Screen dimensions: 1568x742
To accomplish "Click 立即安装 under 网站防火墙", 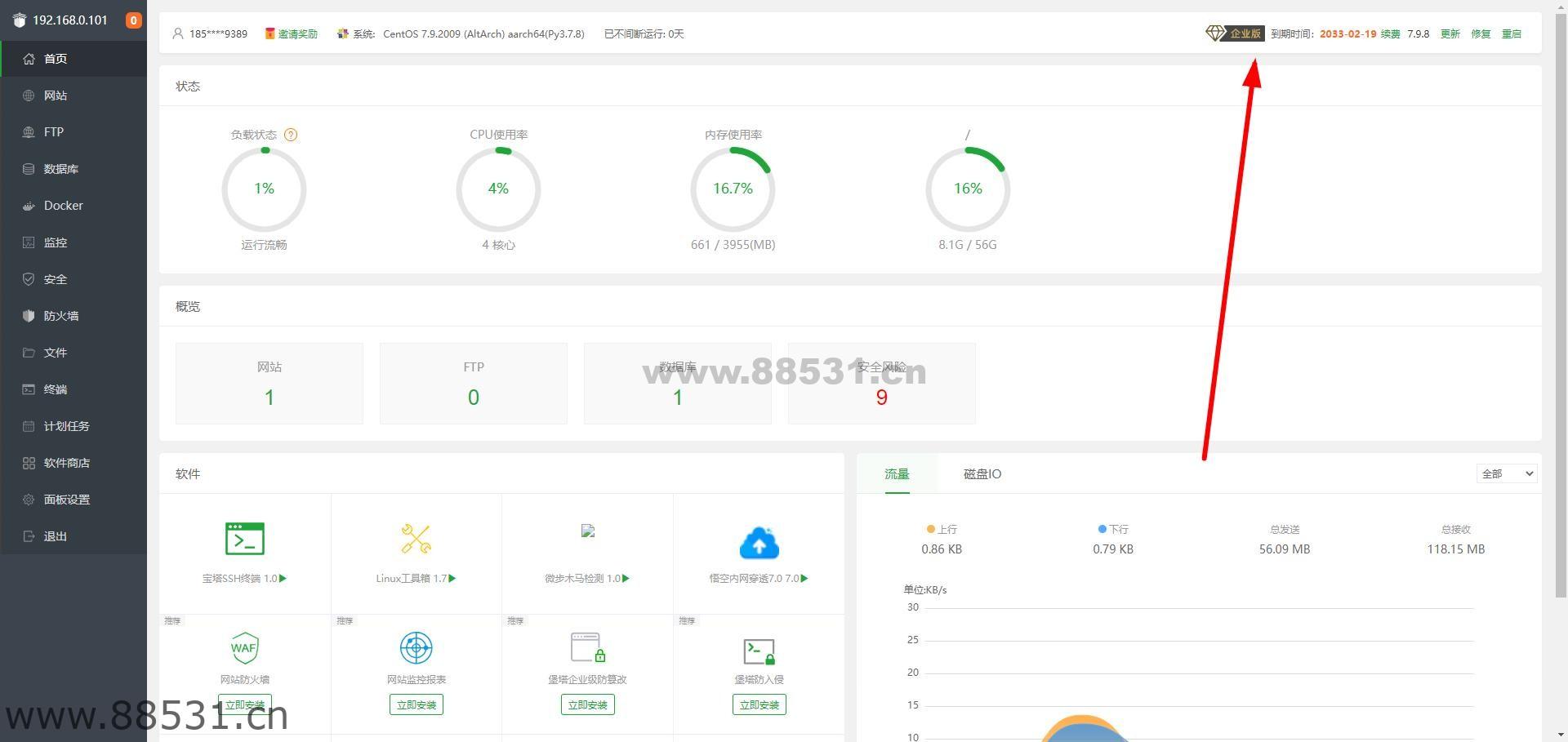I will pos(245,704).
